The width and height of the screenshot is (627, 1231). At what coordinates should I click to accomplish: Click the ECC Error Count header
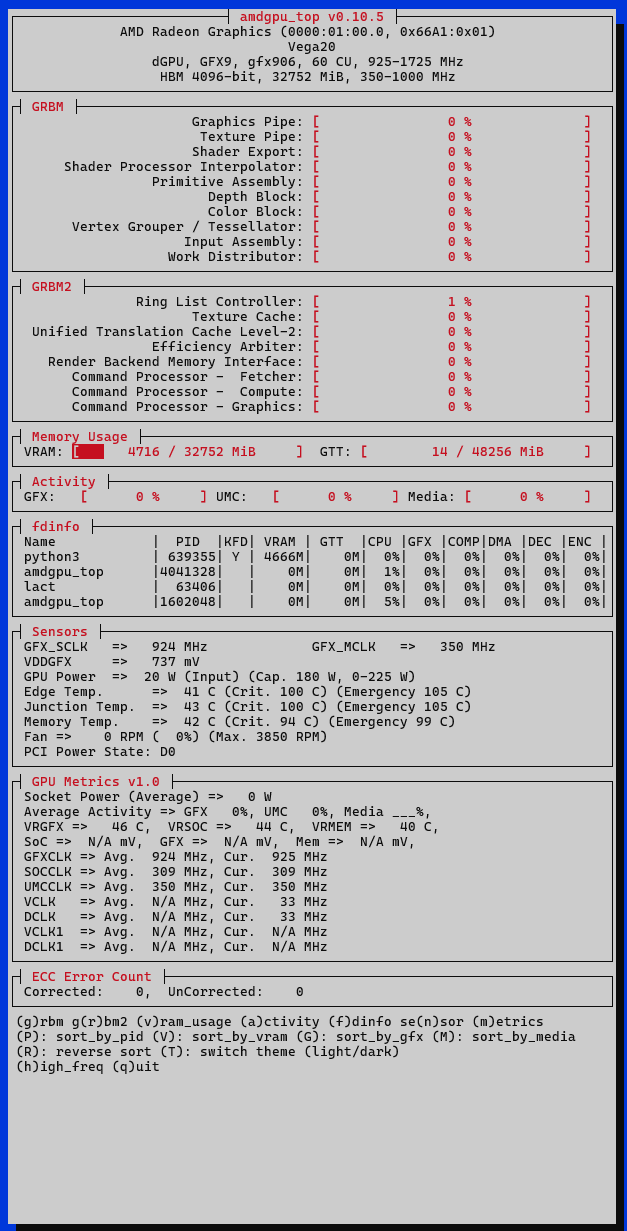tap(92, 976)
